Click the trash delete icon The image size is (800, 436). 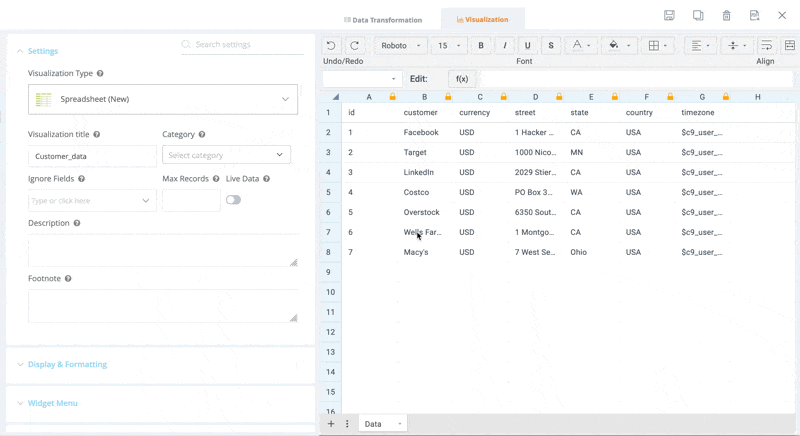[x=726, y=16]
